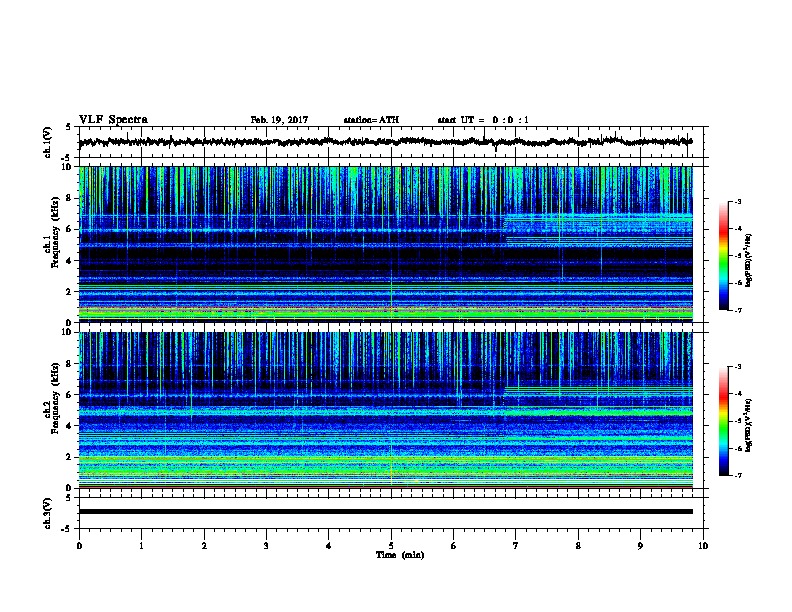Click time axis tick label "5"
Viewport: 792px width, 612px height.
click(x=391, y=546)
